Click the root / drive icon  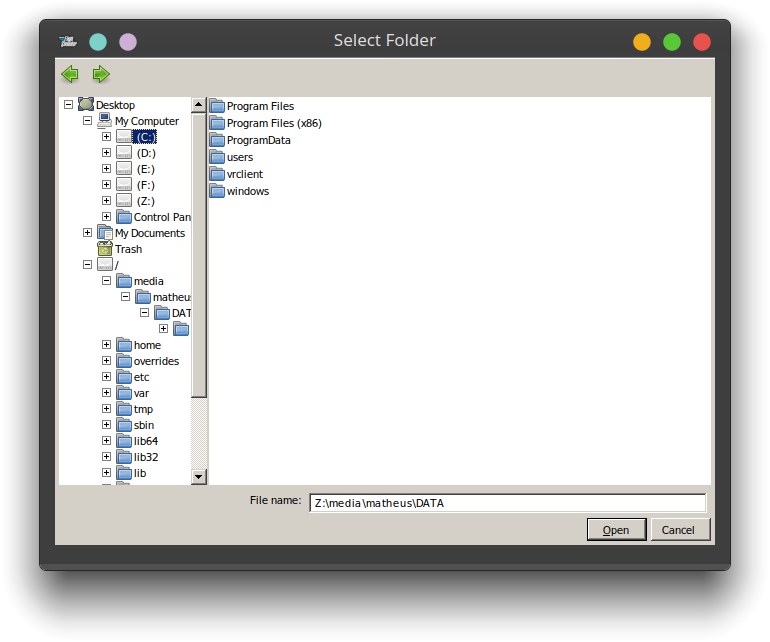pyautogui.click(x=105, y=264)
